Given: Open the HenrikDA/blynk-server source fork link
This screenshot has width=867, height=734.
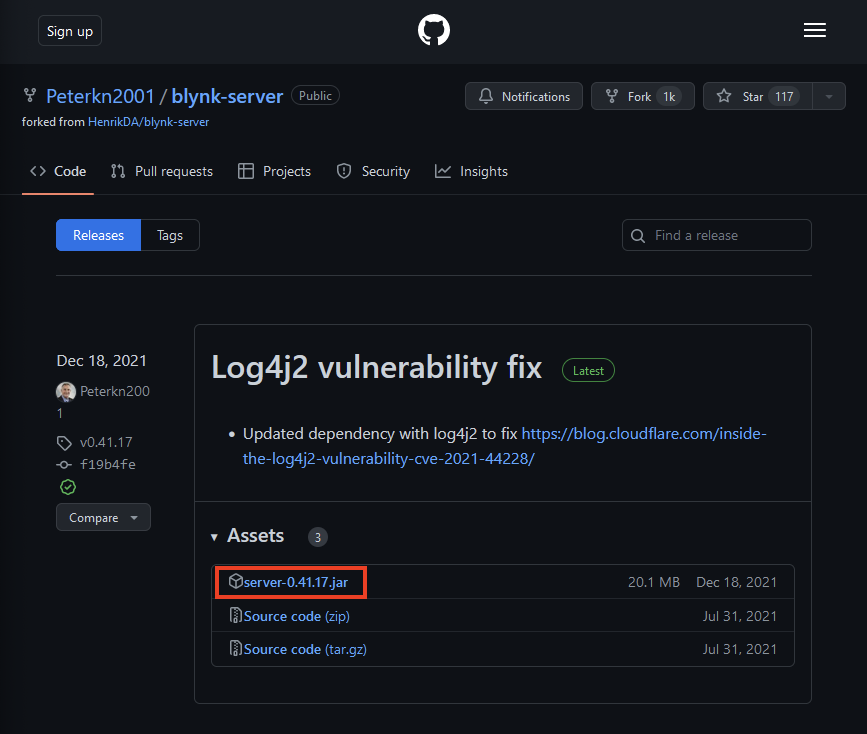Looking at the screenshot, I should 148,122.
